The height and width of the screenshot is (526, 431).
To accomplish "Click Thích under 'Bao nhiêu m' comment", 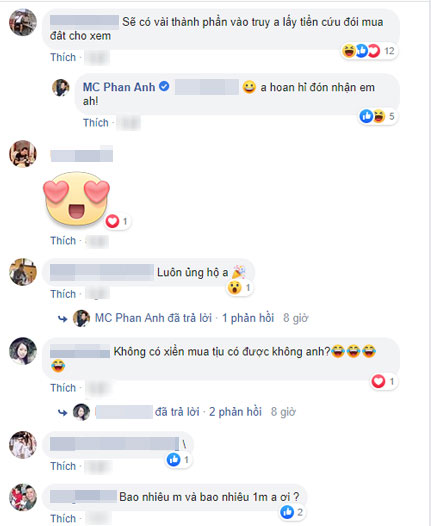I will click(63, 518).
